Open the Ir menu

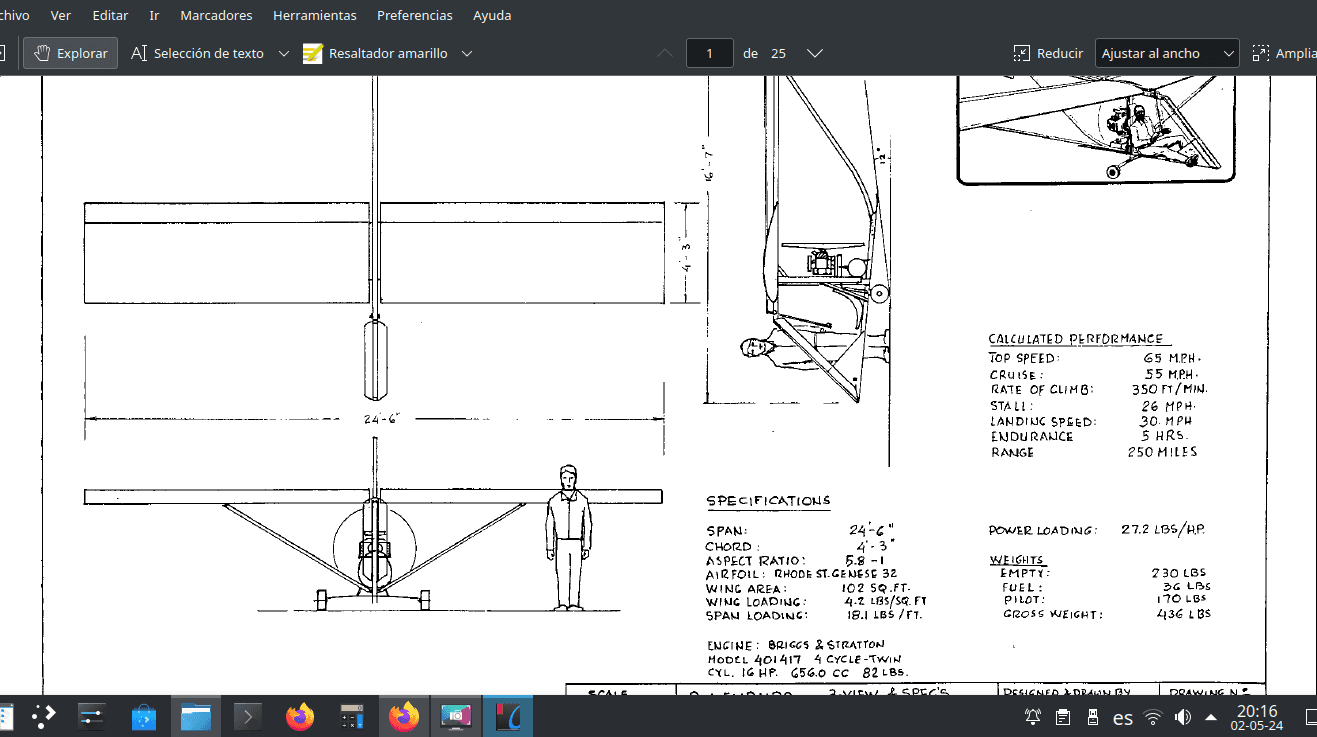[154, 15]
